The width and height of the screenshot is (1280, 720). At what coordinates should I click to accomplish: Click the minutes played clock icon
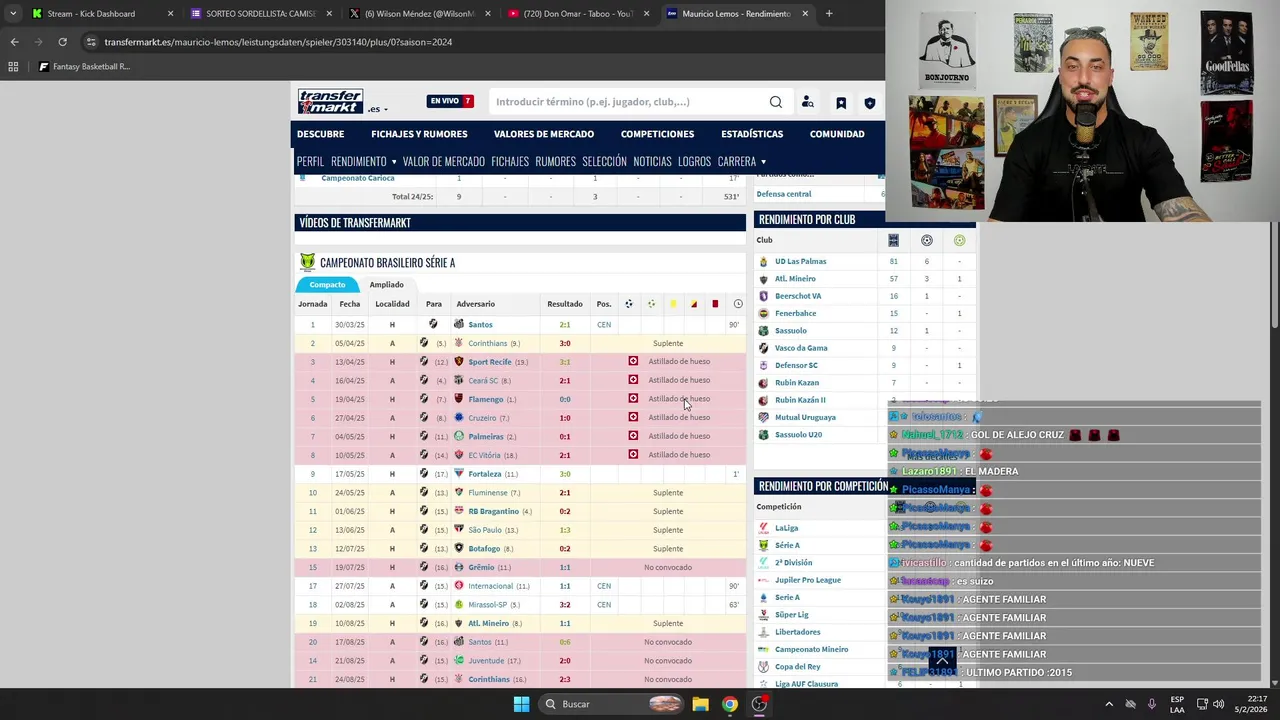click(738, 304)
